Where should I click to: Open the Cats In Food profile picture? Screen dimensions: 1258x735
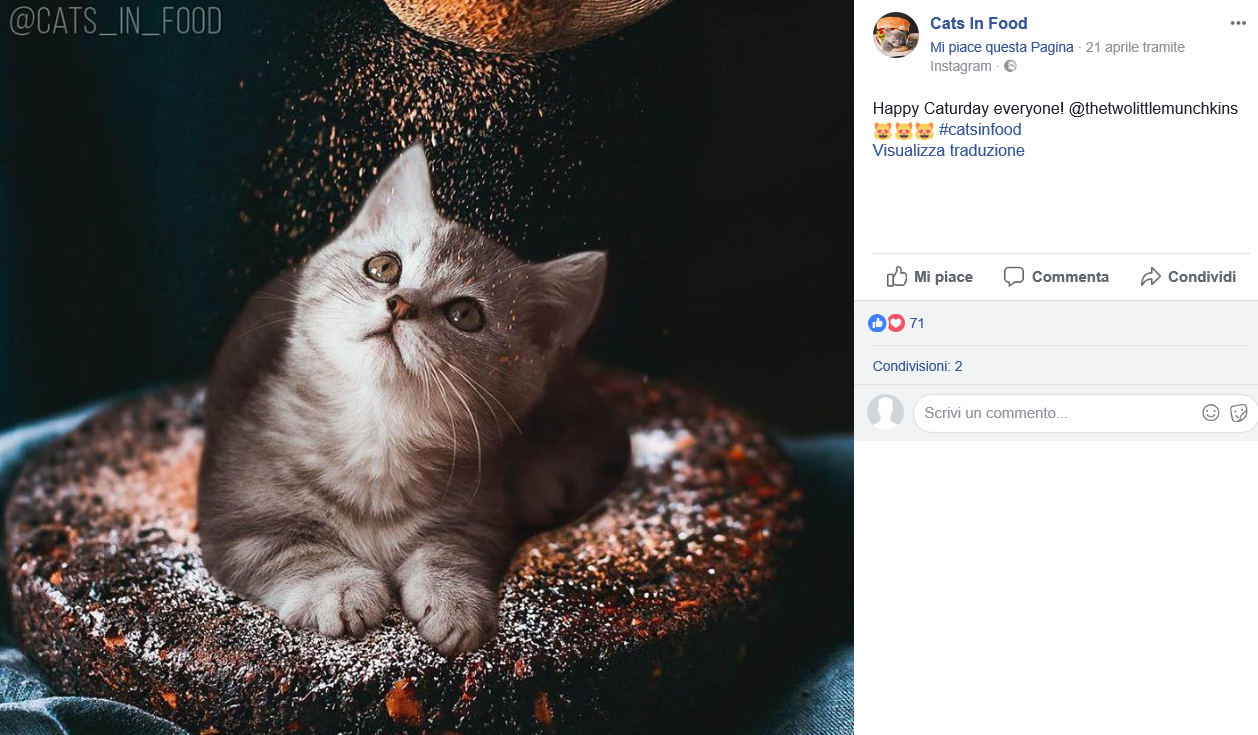(x=895, y=36)
